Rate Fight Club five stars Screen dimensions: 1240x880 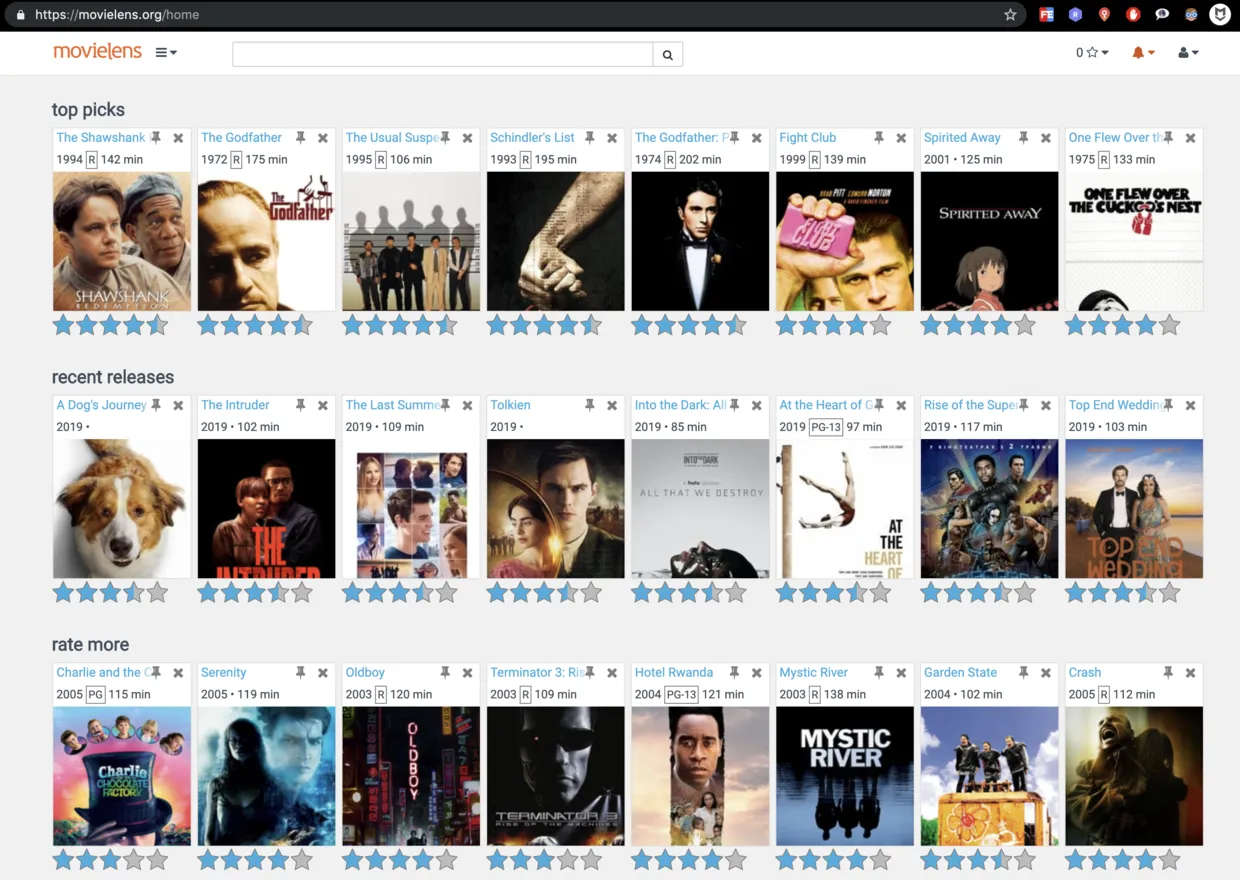tap(879, 325)
